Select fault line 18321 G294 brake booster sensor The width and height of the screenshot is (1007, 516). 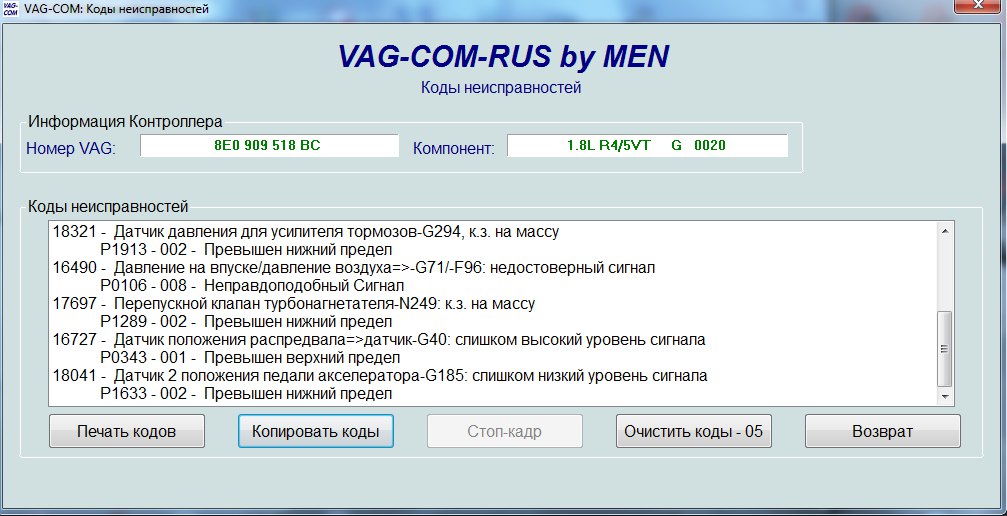pos(306,232)
